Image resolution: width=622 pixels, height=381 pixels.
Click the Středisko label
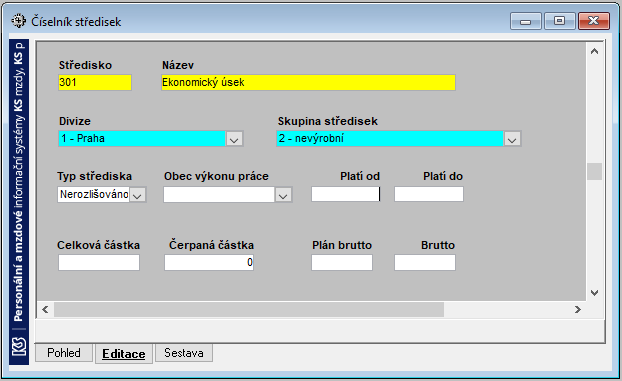click(x=85, y=65)
